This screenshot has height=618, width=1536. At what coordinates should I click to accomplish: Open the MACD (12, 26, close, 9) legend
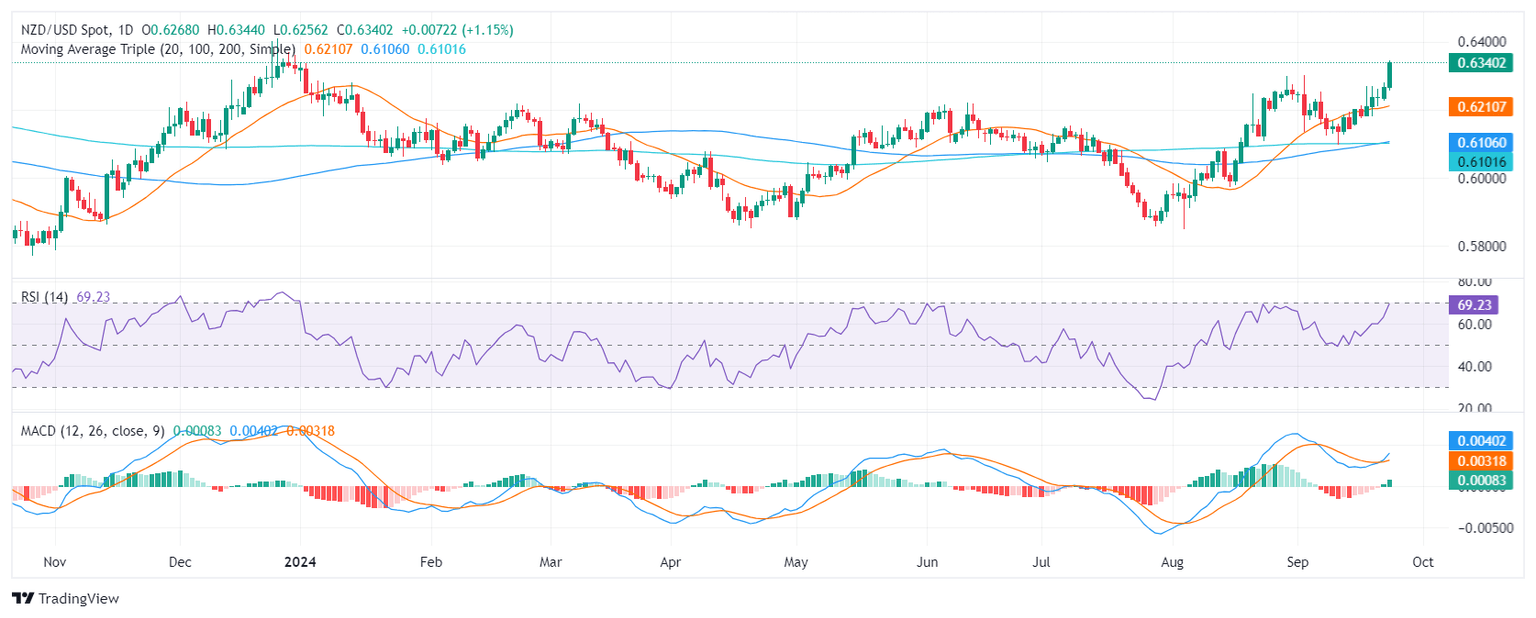pyautogui.click(x=90, y=430)
